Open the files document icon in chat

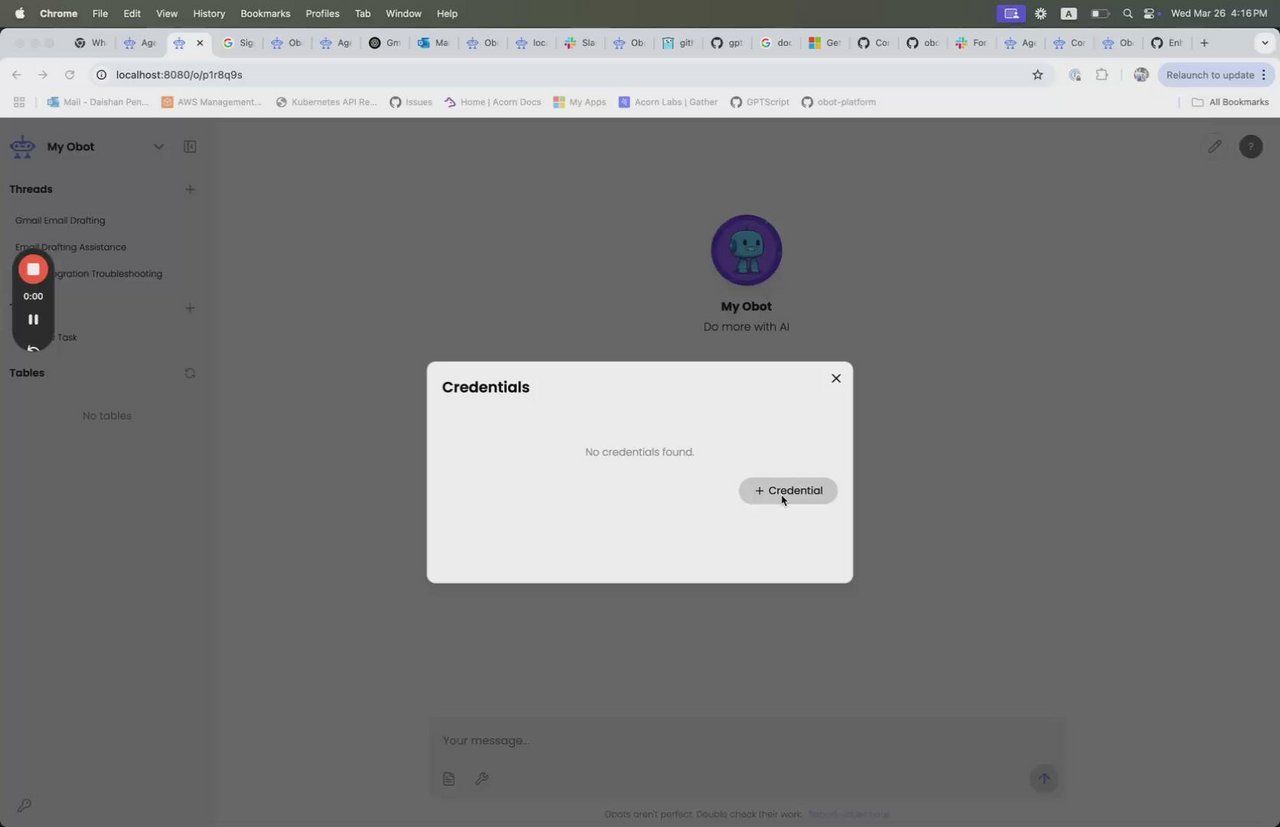tap(449, 779)
